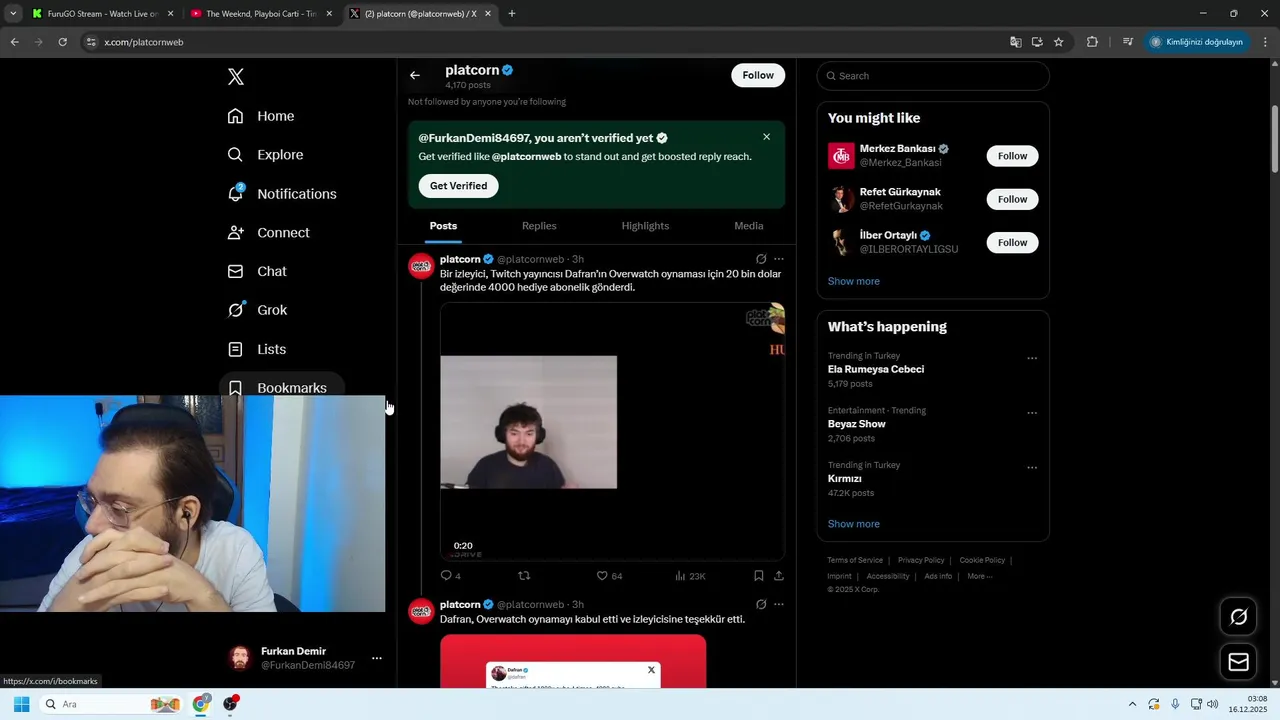Click Grok icon on first post
This screenshot has width=1280, height=720.
pyautogui.click(x=761, y=259)
